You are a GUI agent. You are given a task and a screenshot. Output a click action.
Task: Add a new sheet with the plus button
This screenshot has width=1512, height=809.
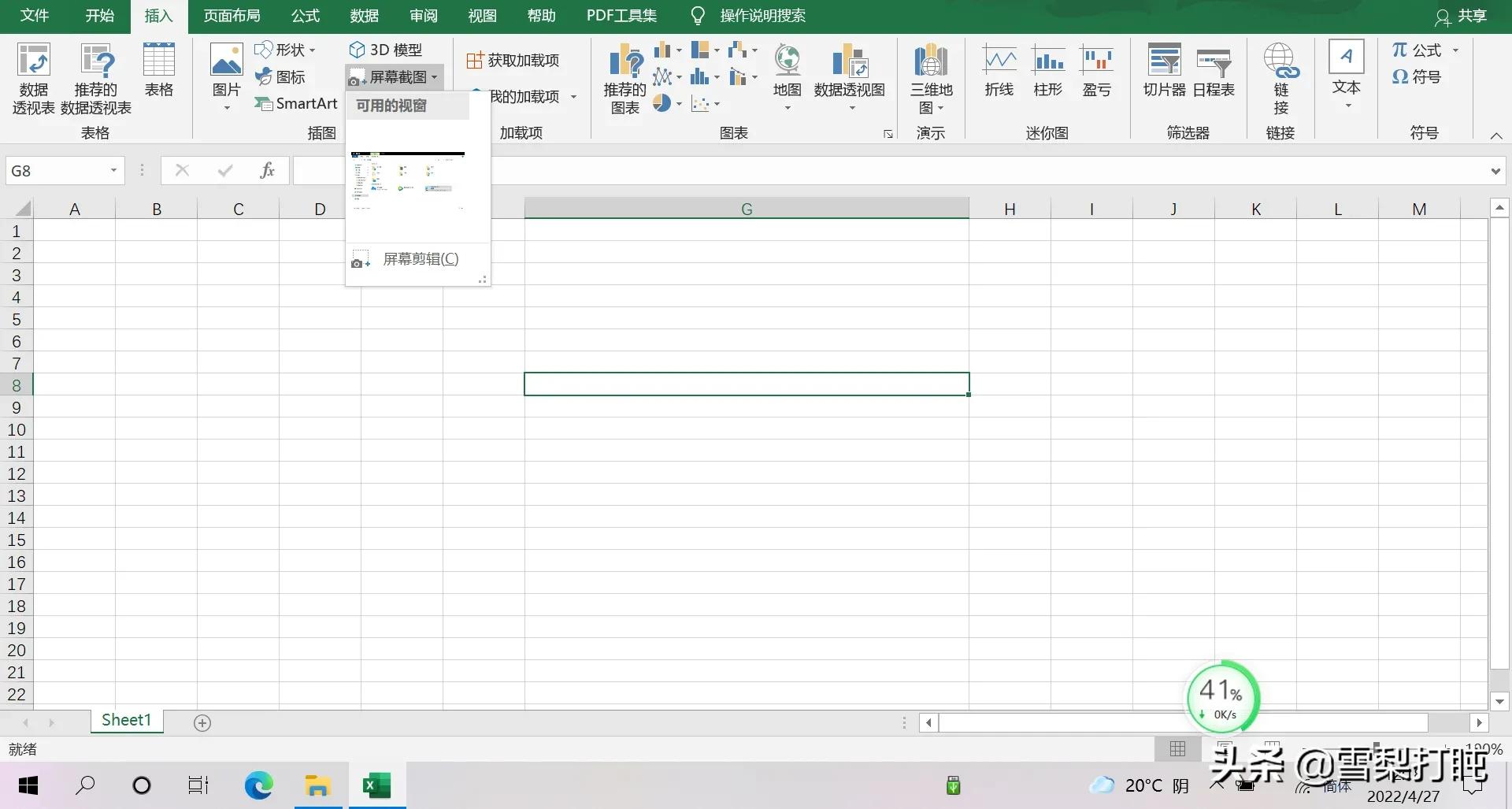pos(202,722)
